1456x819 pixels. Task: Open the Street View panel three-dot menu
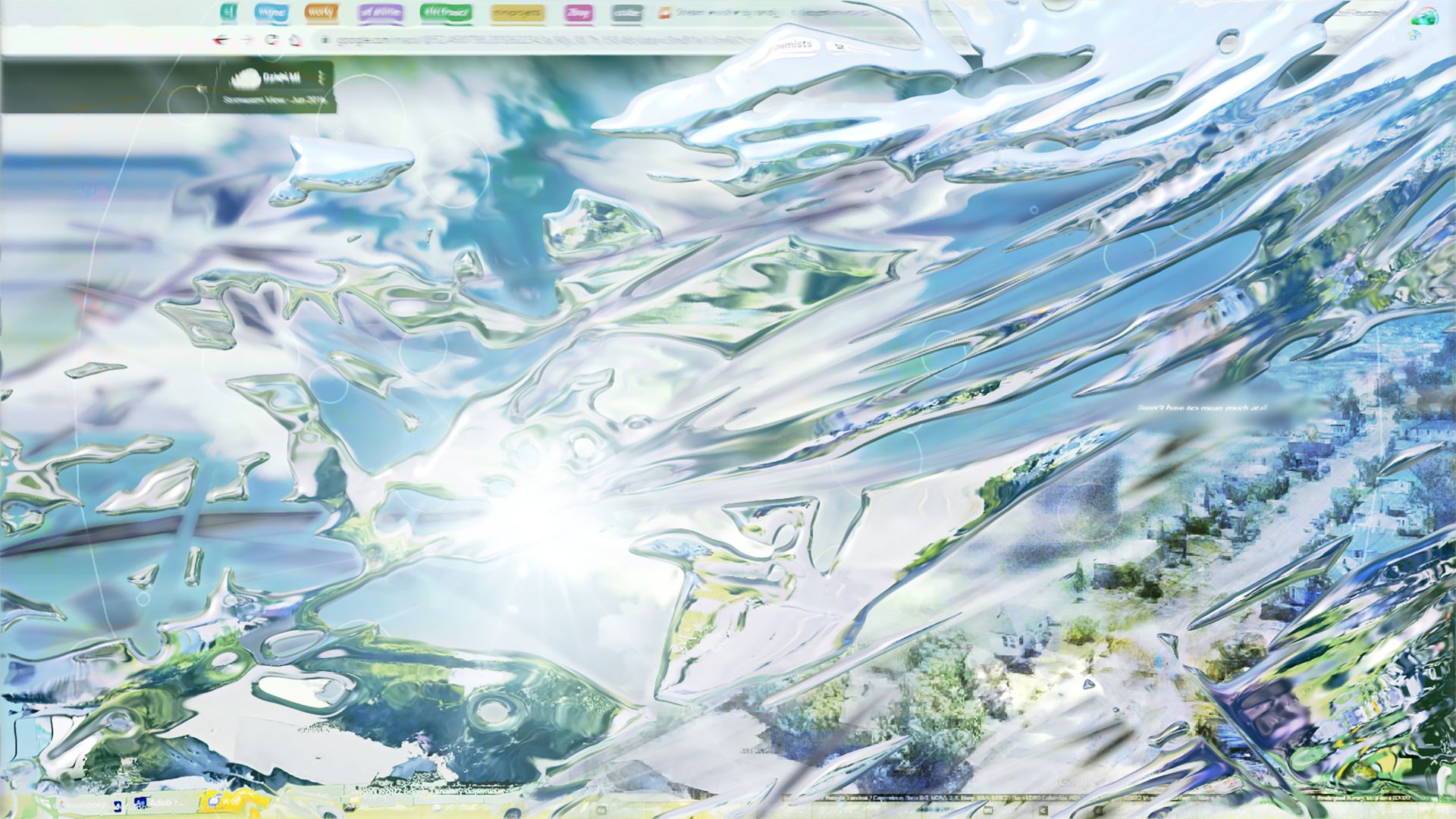[x=322, y=77]
